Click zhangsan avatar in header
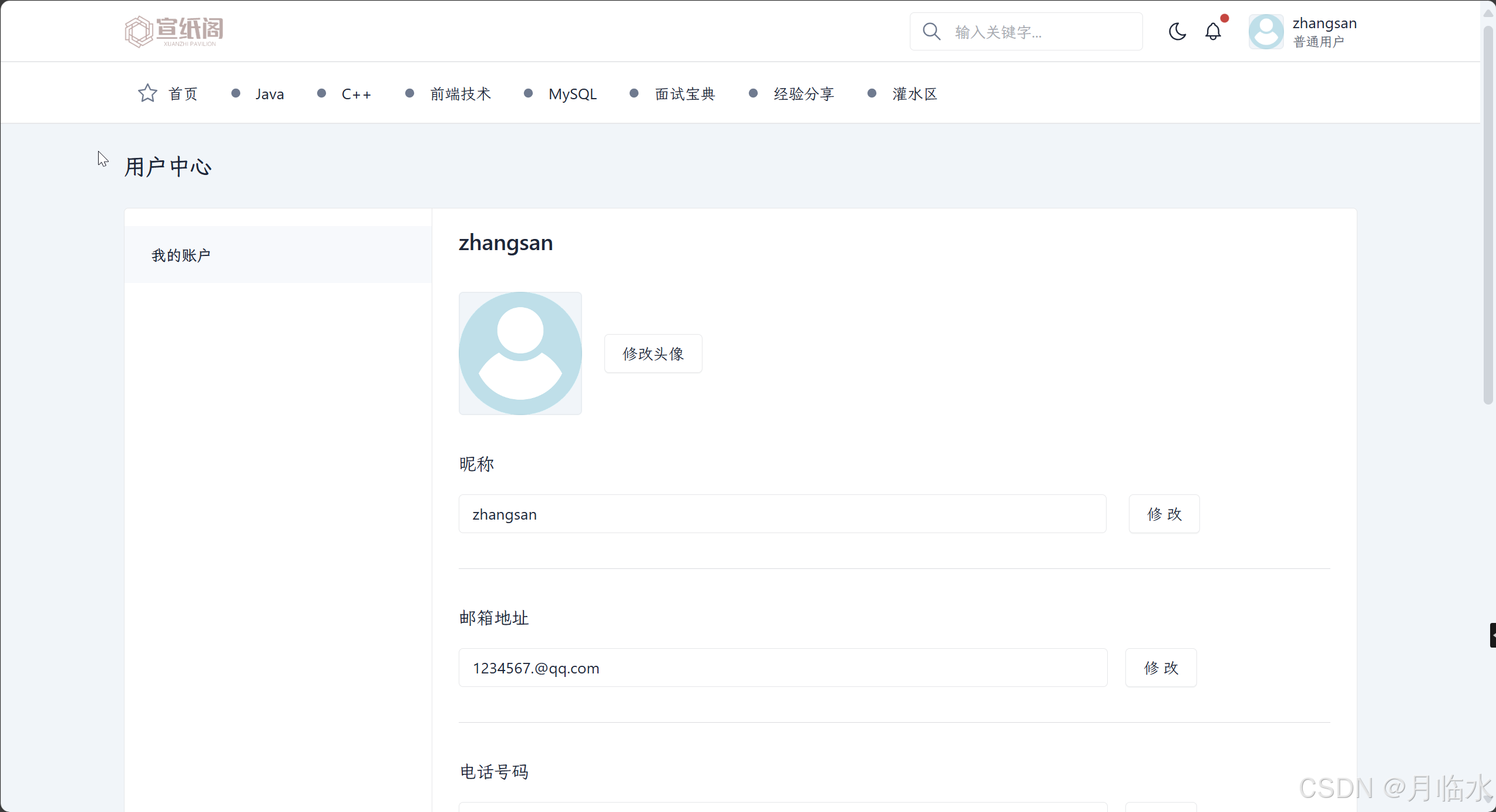Viewport: 1496px width, 812px height. pos(1266,32)
